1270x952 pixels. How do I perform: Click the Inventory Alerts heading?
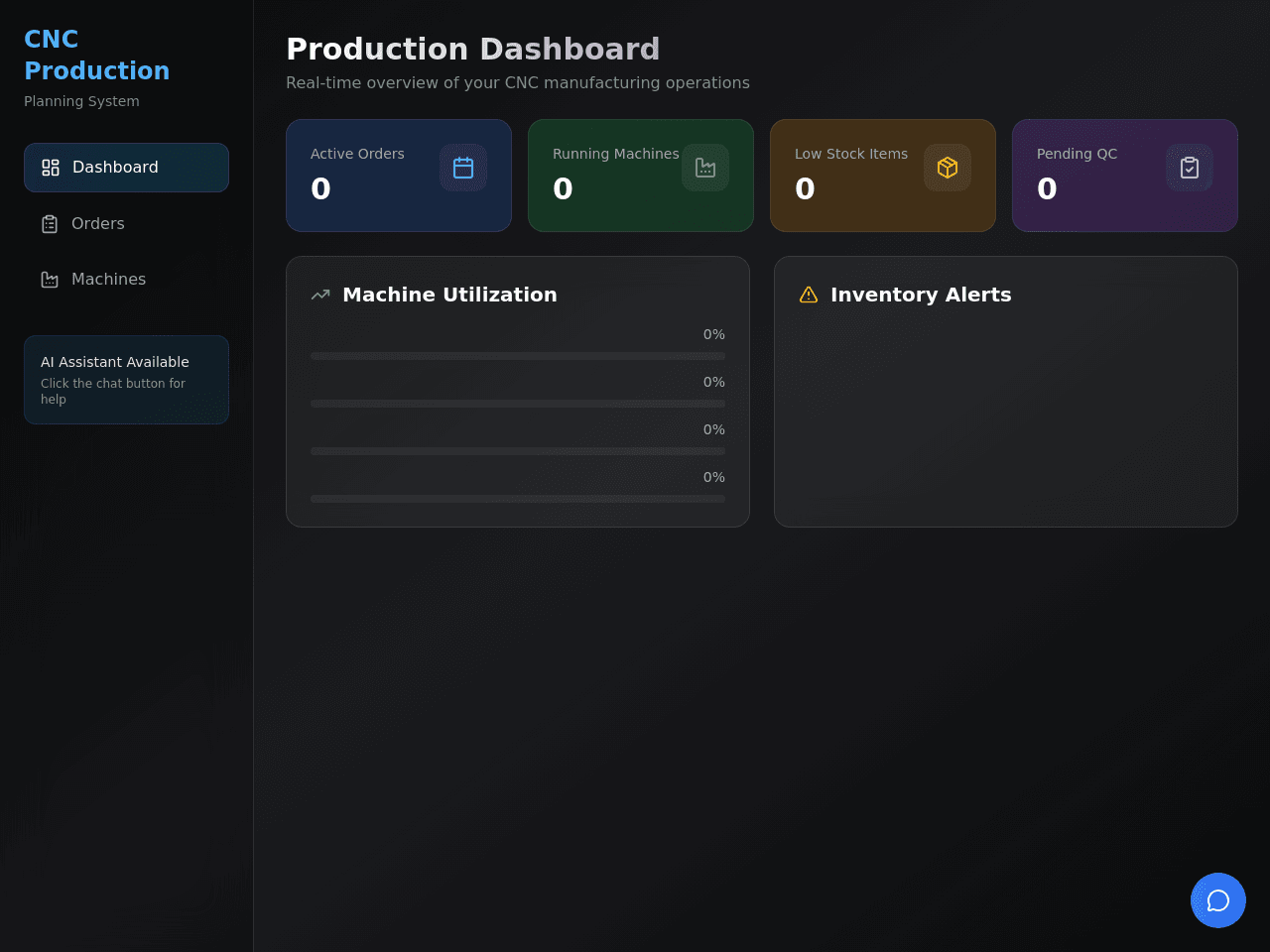[921, 295]
